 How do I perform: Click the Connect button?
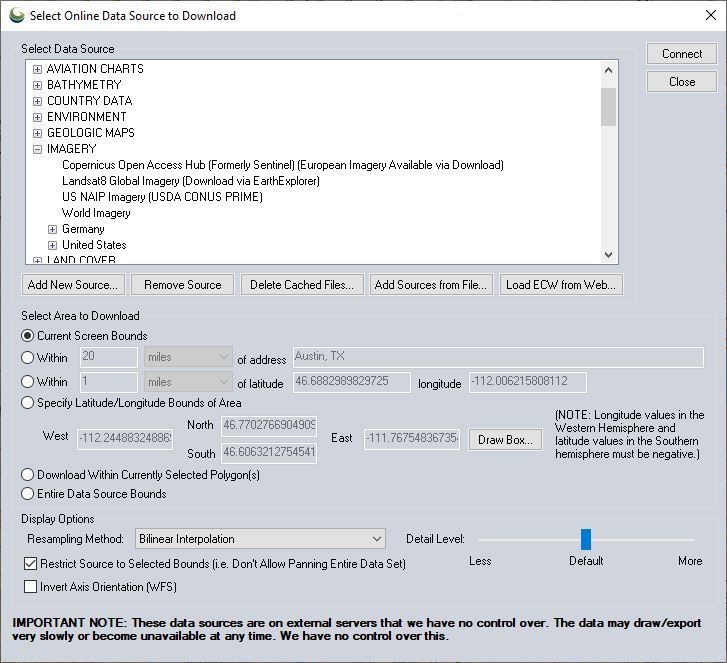click(682, 54)
